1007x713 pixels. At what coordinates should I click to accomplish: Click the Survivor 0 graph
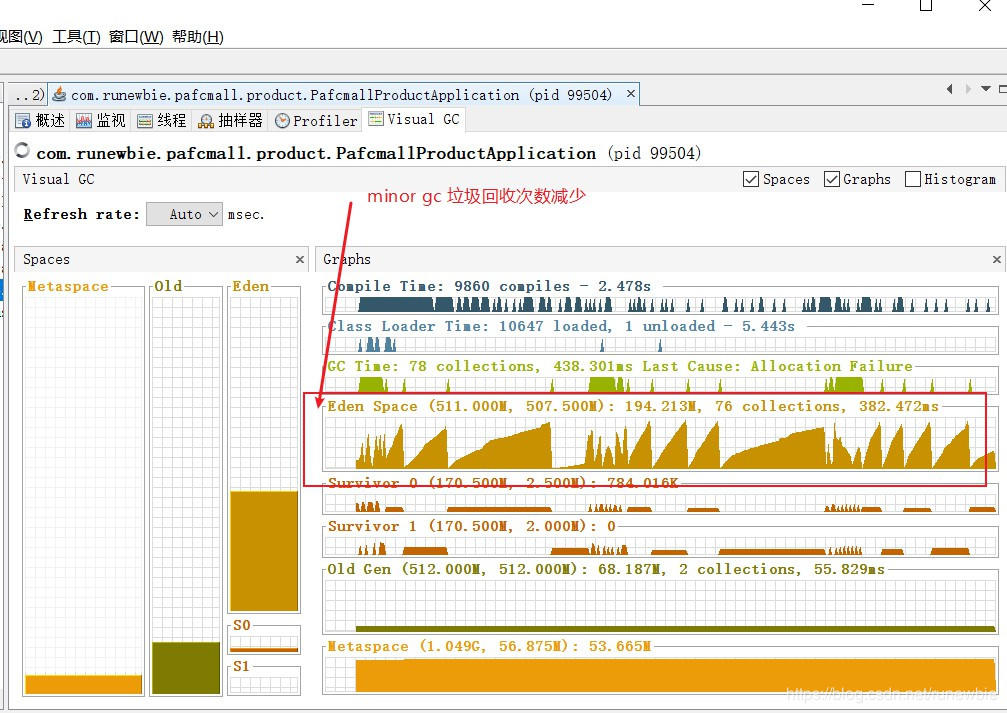click(660, 502)
